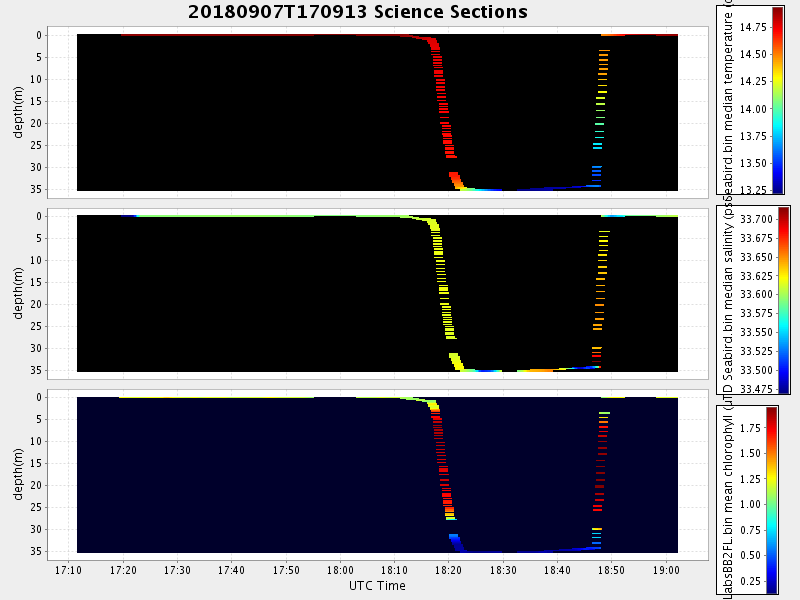The height and width of the screenshot is (600, 800).
Task: Select the 17:10 time tick label
Action: (x=69, y=570)
